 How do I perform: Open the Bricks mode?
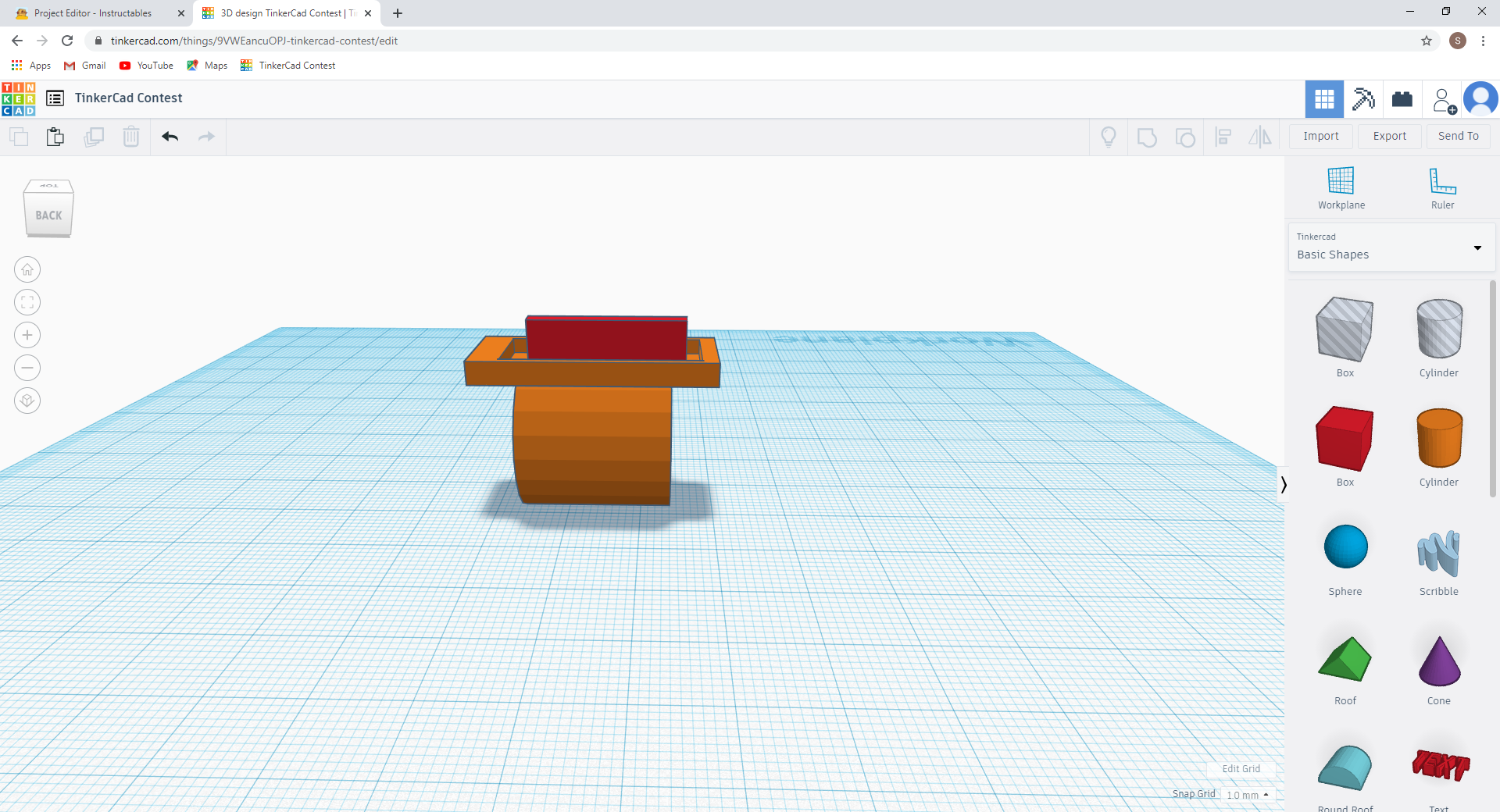[x=1402, y=99]
